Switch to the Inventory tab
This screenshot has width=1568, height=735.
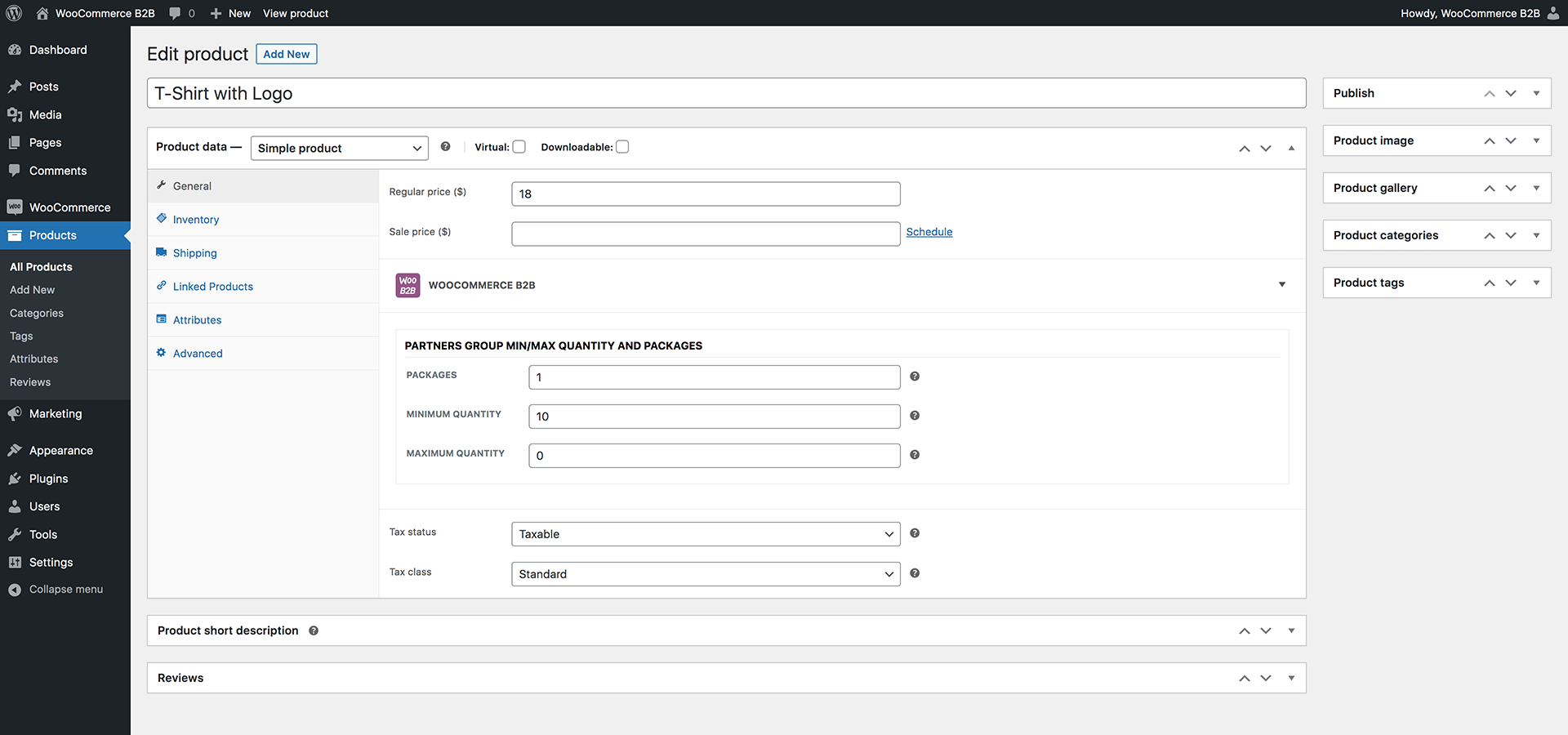[196, 220]
